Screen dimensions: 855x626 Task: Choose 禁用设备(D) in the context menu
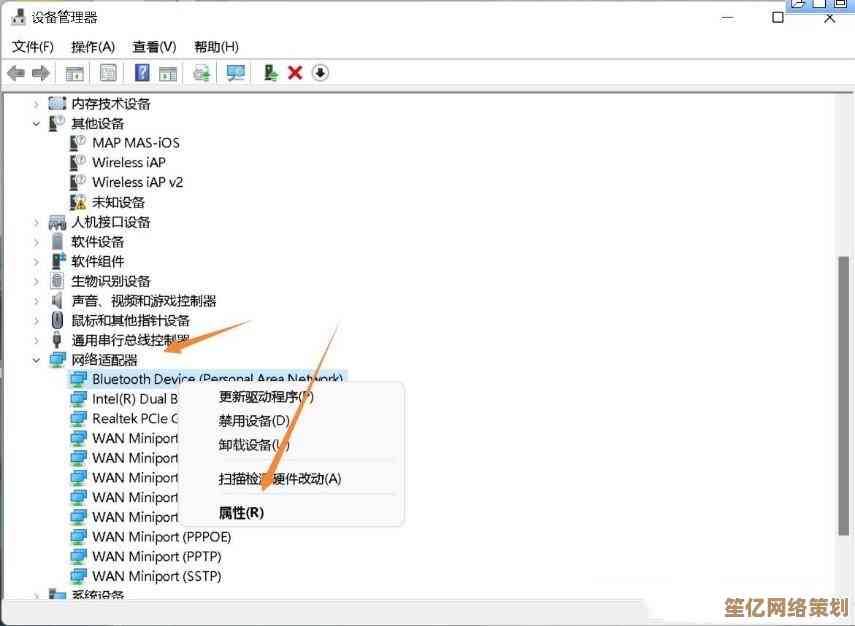tap(254, 421)
